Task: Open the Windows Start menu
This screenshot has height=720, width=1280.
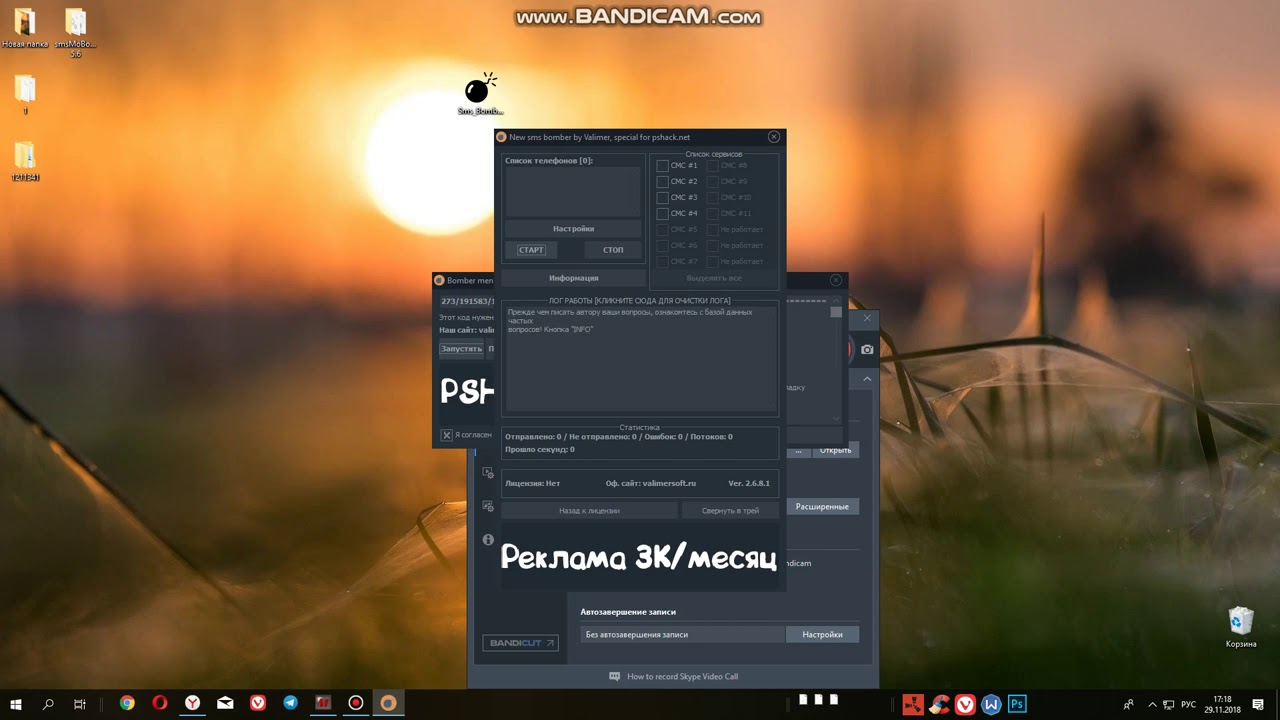Action: click(x=16, y=704)
